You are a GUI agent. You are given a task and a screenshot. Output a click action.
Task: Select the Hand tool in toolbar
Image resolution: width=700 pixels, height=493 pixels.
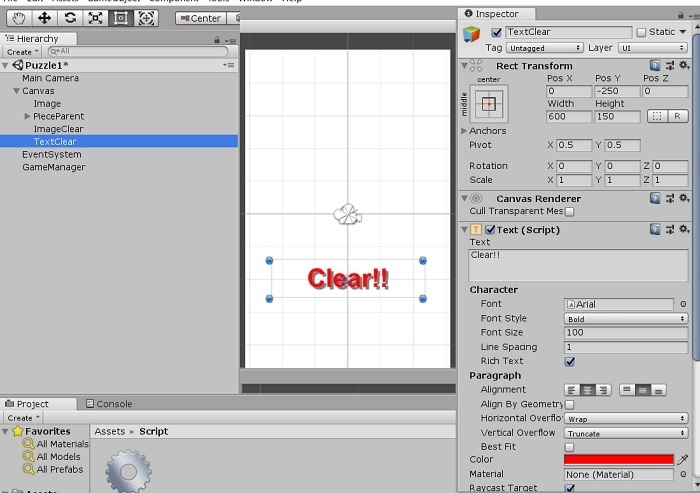pyautogui.click(x=19, y=18)
